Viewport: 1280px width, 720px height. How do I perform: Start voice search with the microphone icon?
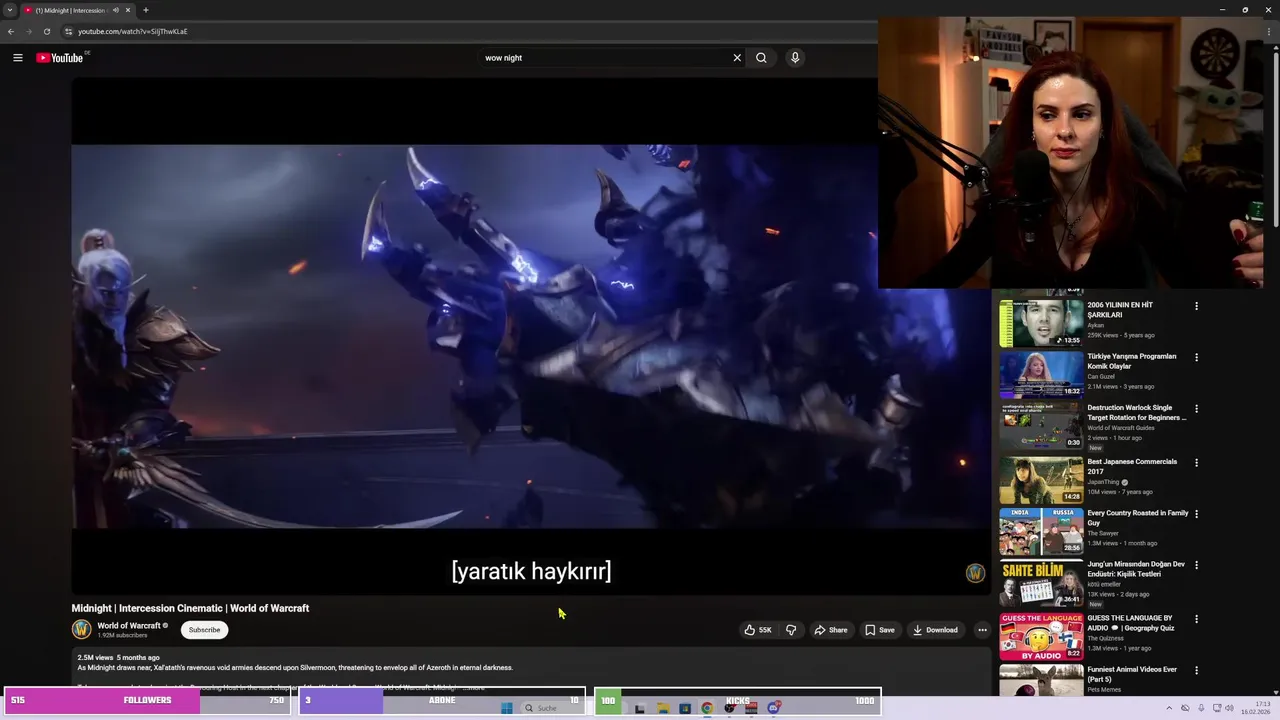(795, 58)
